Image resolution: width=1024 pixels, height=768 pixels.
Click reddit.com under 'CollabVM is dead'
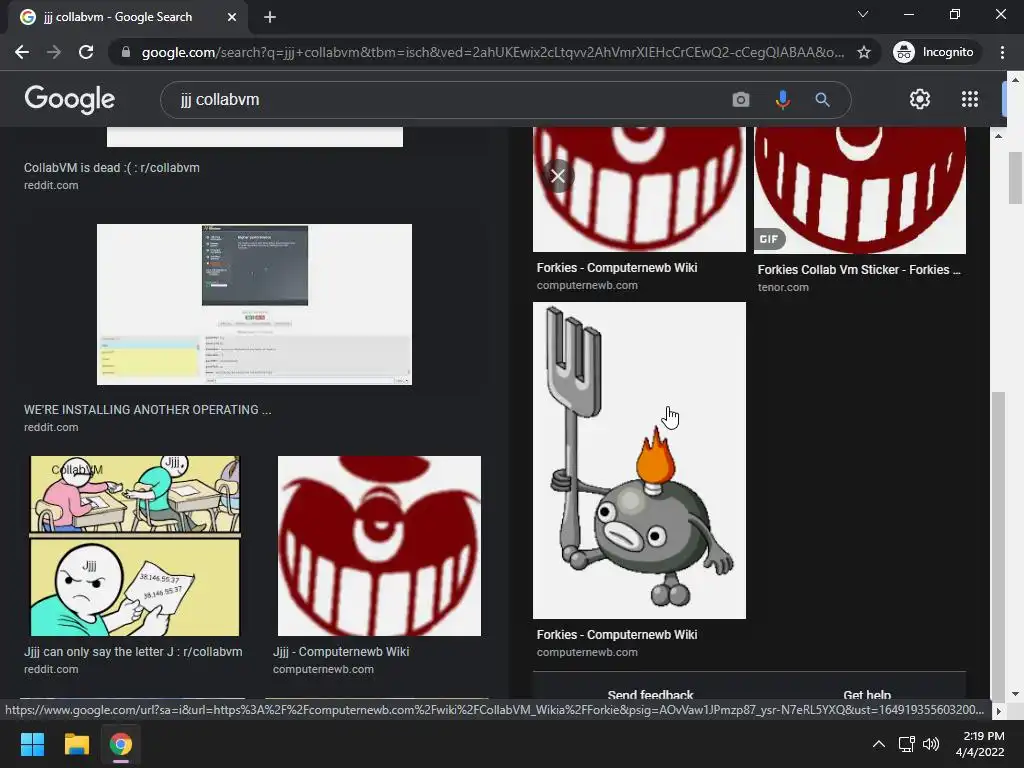pos(51,185)
